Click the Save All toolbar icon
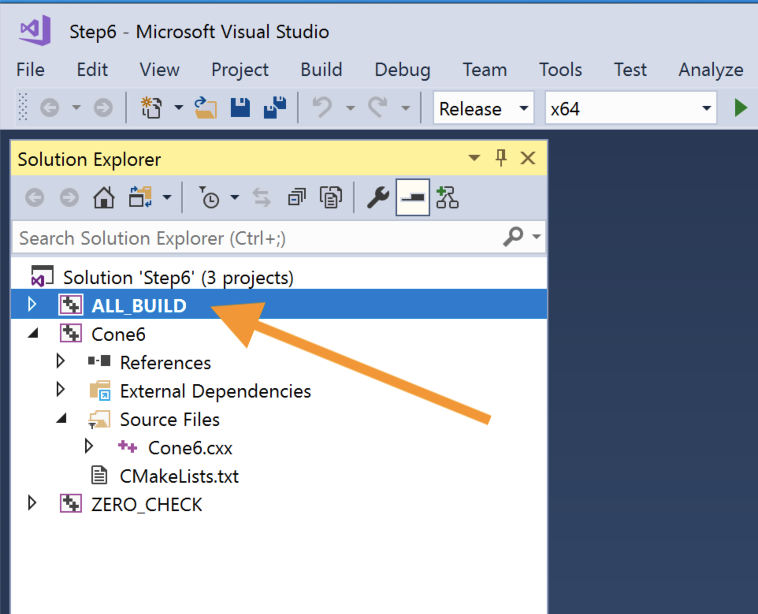 coord(274,108)
